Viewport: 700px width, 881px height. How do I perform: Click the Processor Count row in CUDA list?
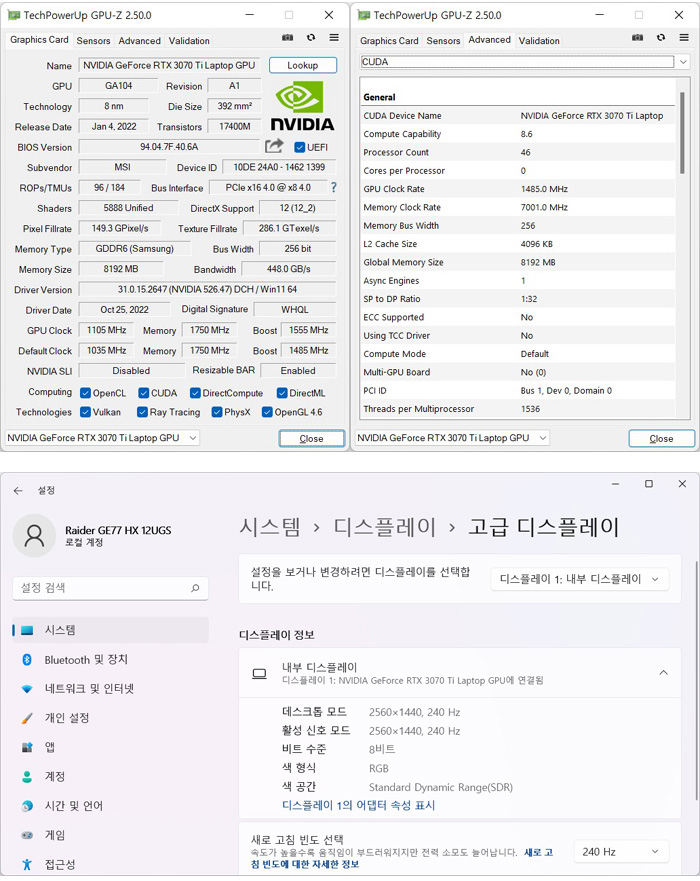(517, 152)
